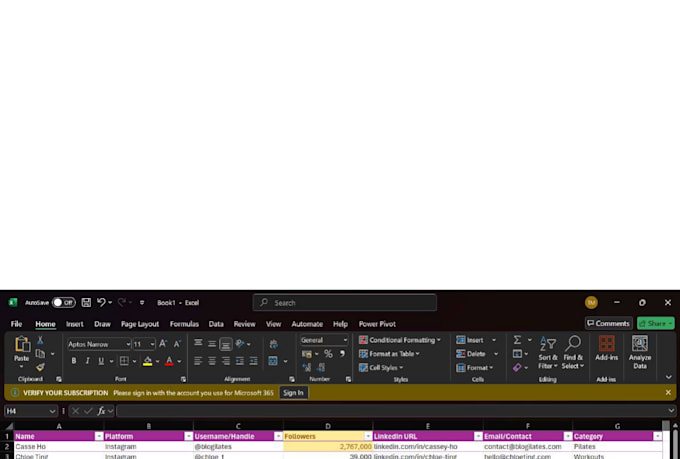Open Sort & Filter menu
680x459 pixels.
click(548, 353)
